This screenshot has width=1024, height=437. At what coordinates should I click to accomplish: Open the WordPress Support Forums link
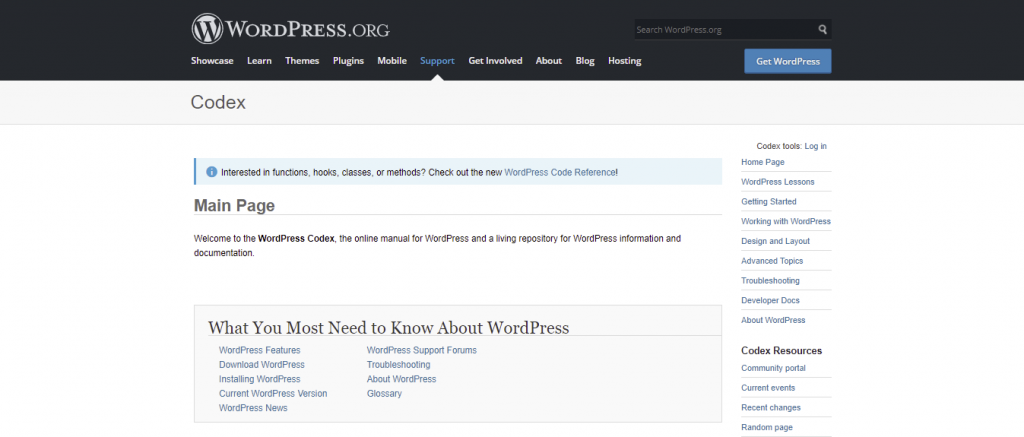click(422, 350)
